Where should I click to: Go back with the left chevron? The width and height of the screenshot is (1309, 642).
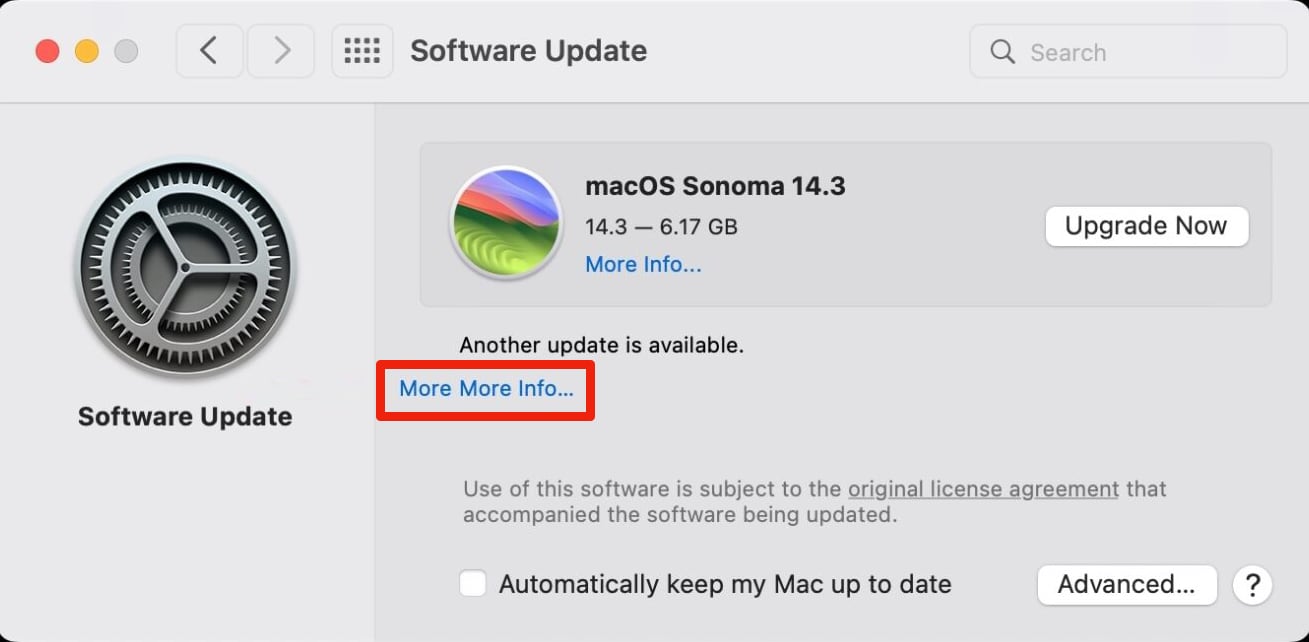tap(209, 51)
